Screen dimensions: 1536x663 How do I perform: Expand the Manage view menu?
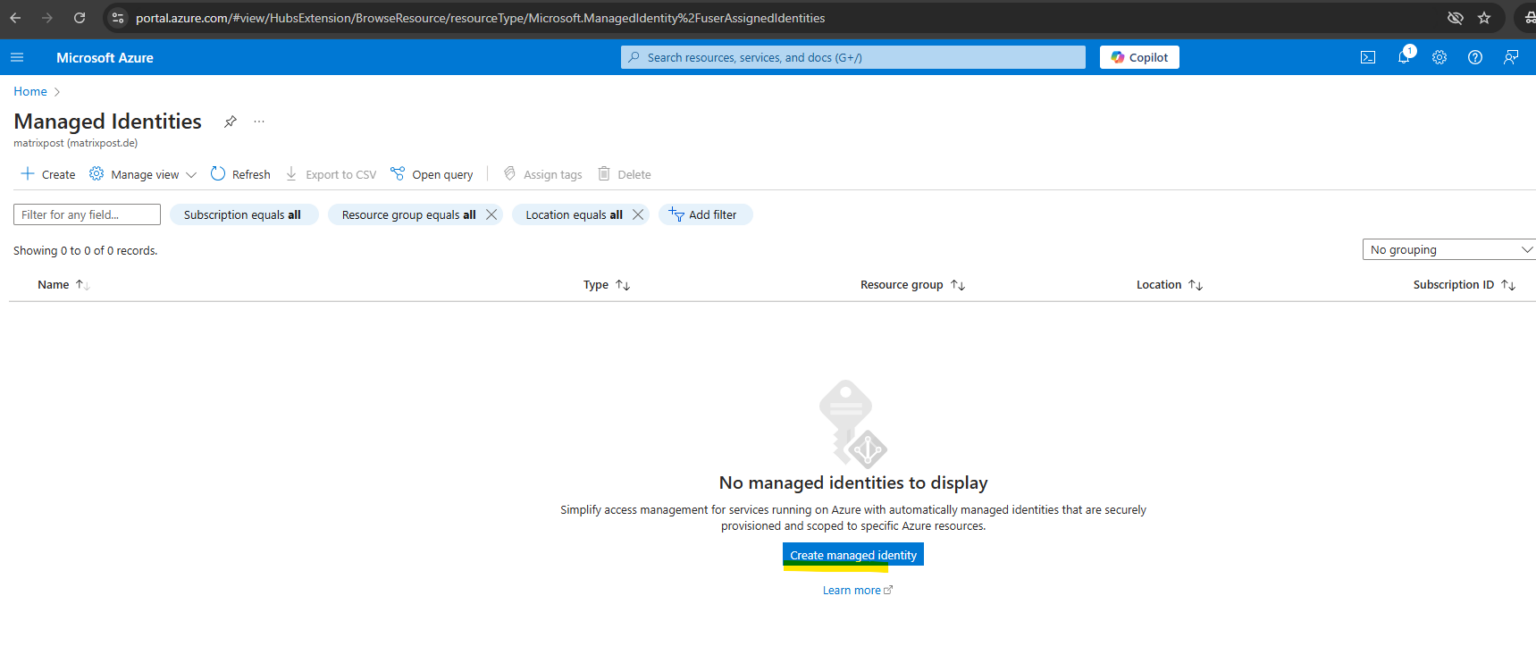pos(142,174)
